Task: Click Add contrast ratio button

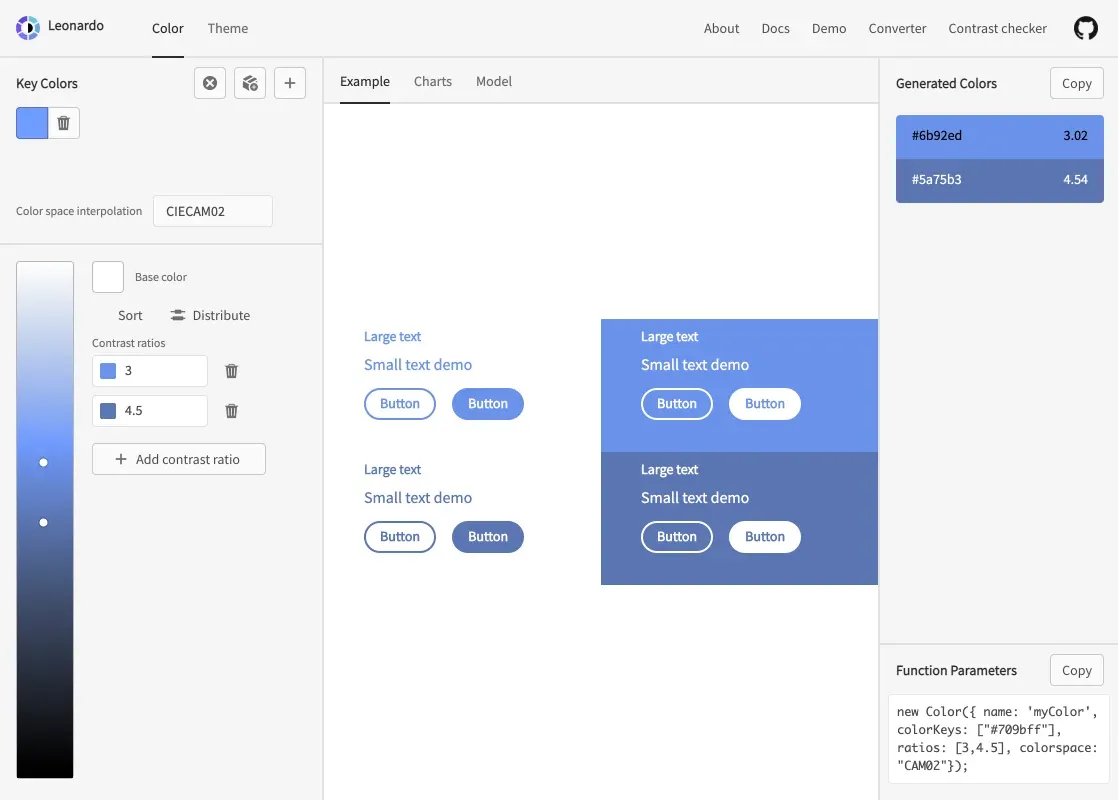Action: tap(179, 459)
